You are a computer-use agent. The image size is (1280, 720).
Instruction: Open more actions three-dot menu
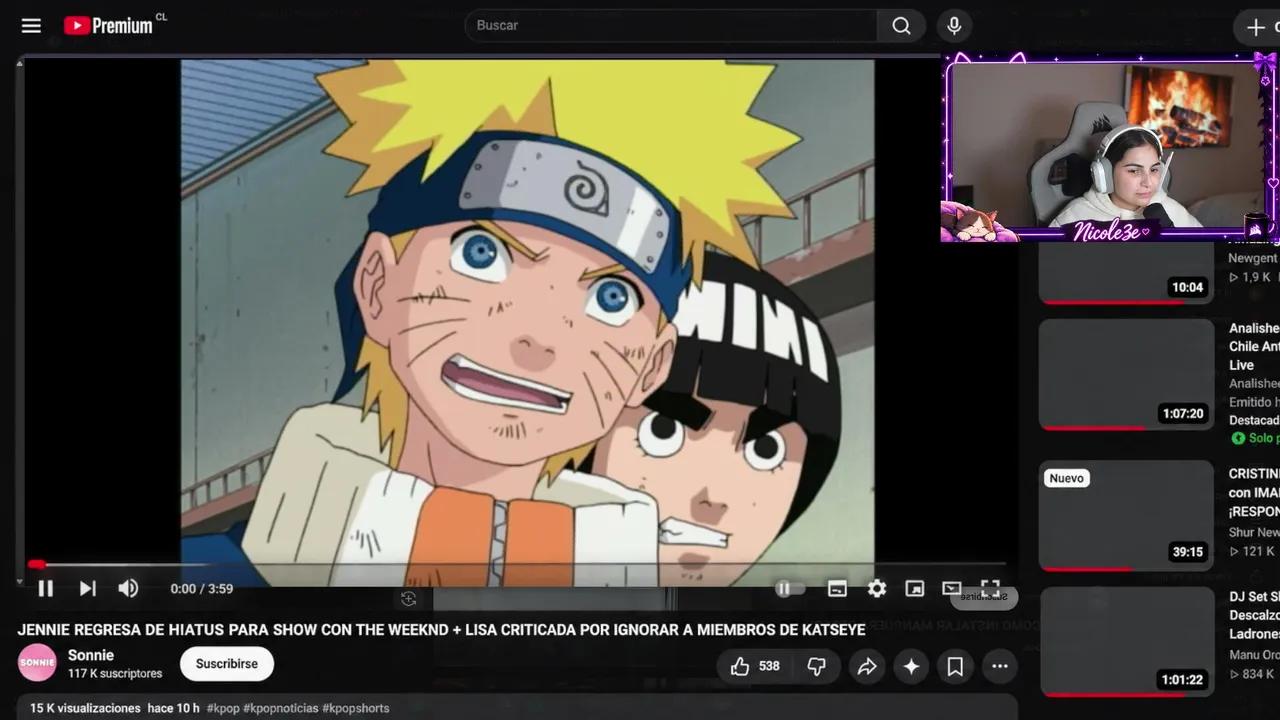[x=1000, y=666]
